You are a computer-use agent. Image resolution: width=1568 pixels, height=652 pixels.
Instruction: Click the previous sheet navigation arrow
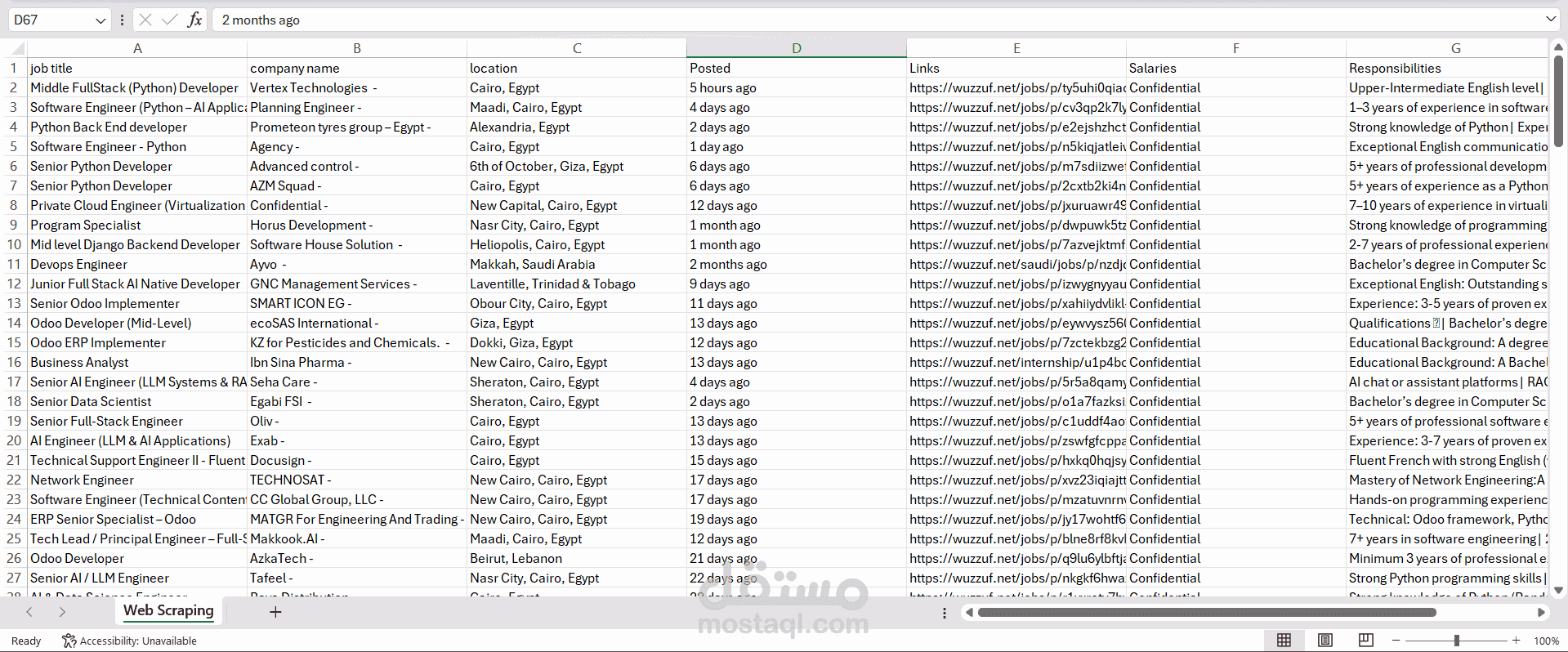click(x=29, y=612)
